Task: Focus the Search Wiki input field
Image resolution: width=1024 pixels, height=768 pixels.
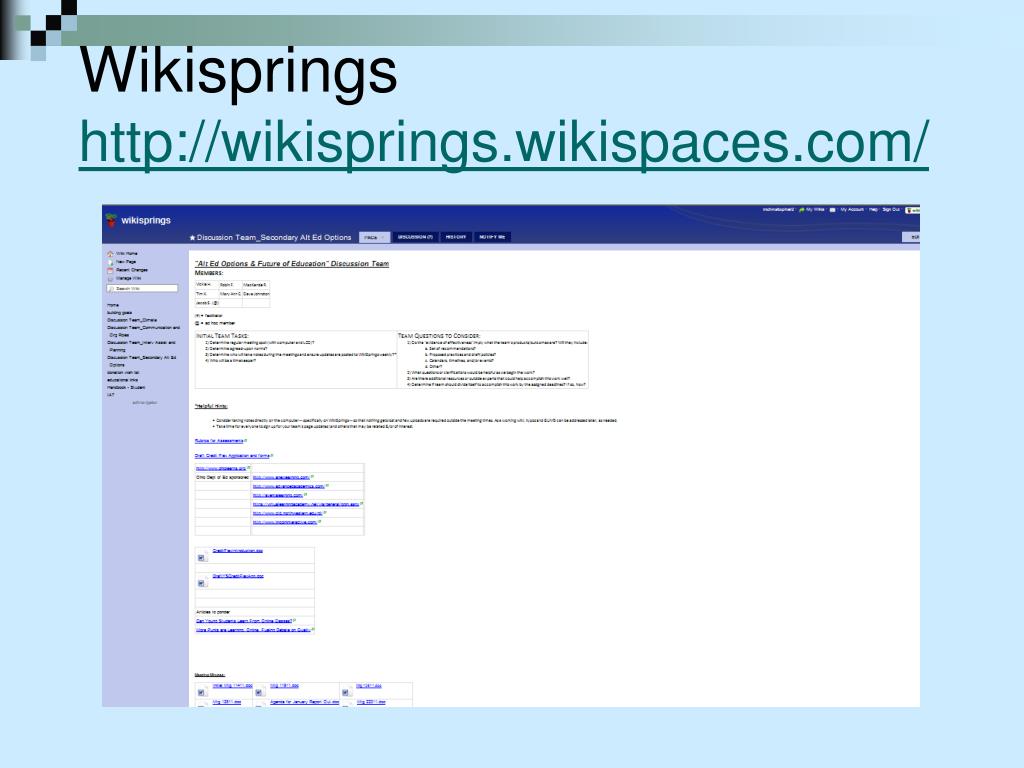Action: 142,288
